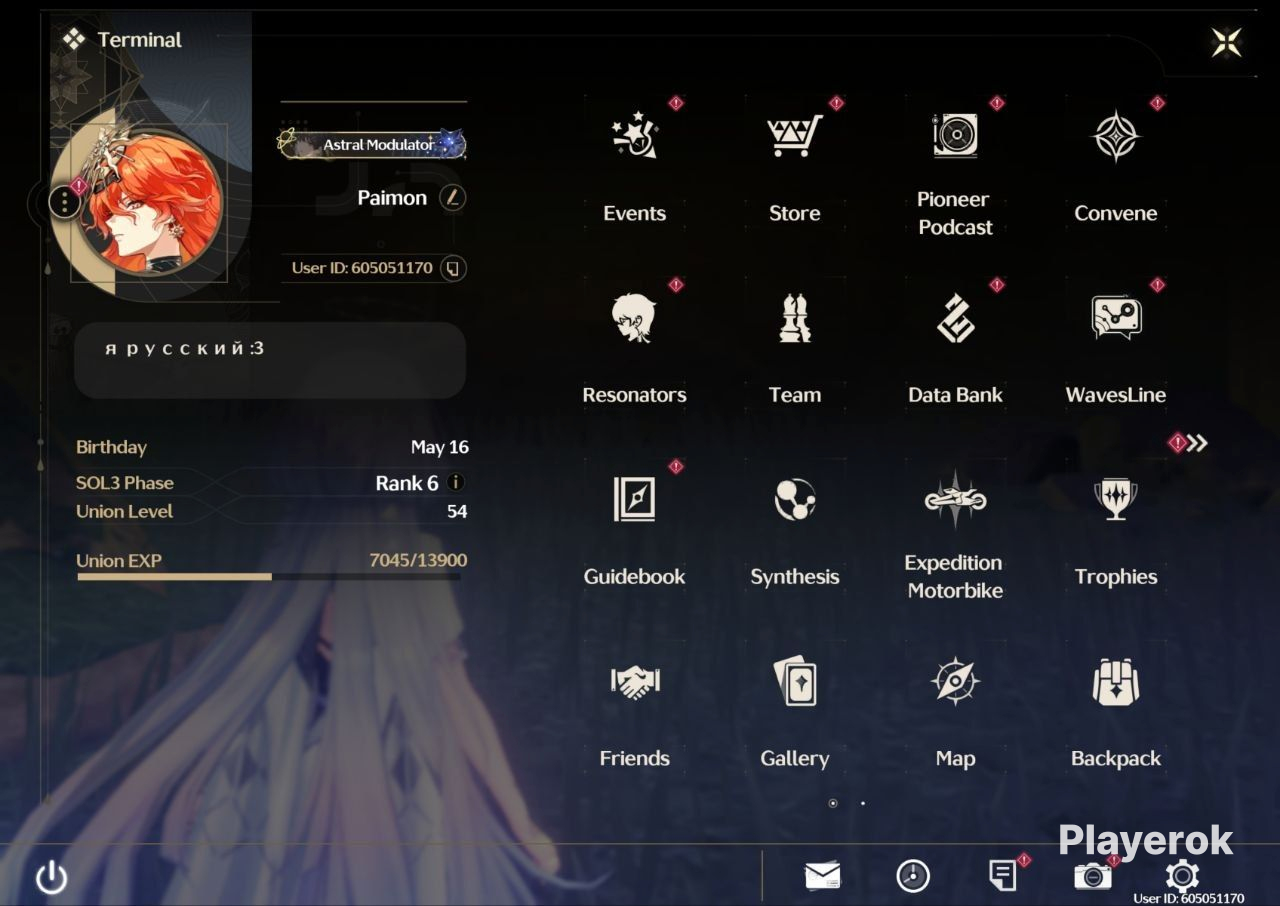
Task: Open the Events menu icon
Action: click(635, 136)
